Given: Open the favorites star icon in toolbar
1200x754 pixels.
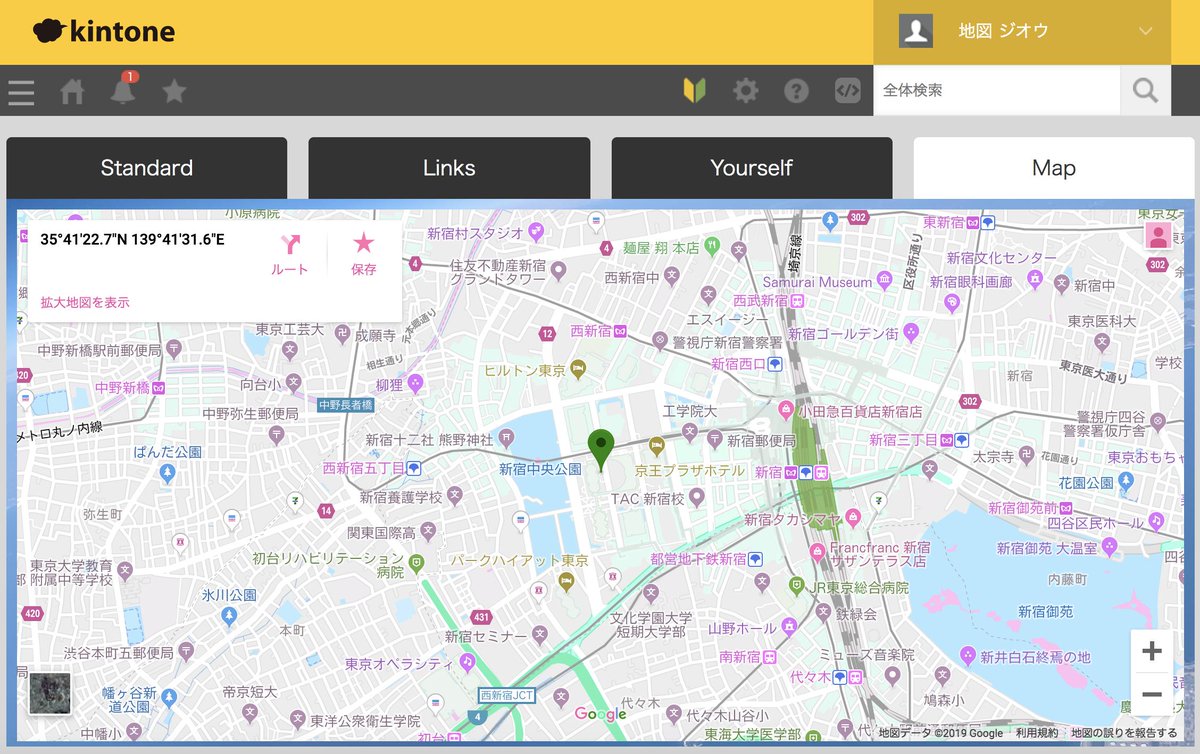Looking at the screenshot, I should click(174, 91).
